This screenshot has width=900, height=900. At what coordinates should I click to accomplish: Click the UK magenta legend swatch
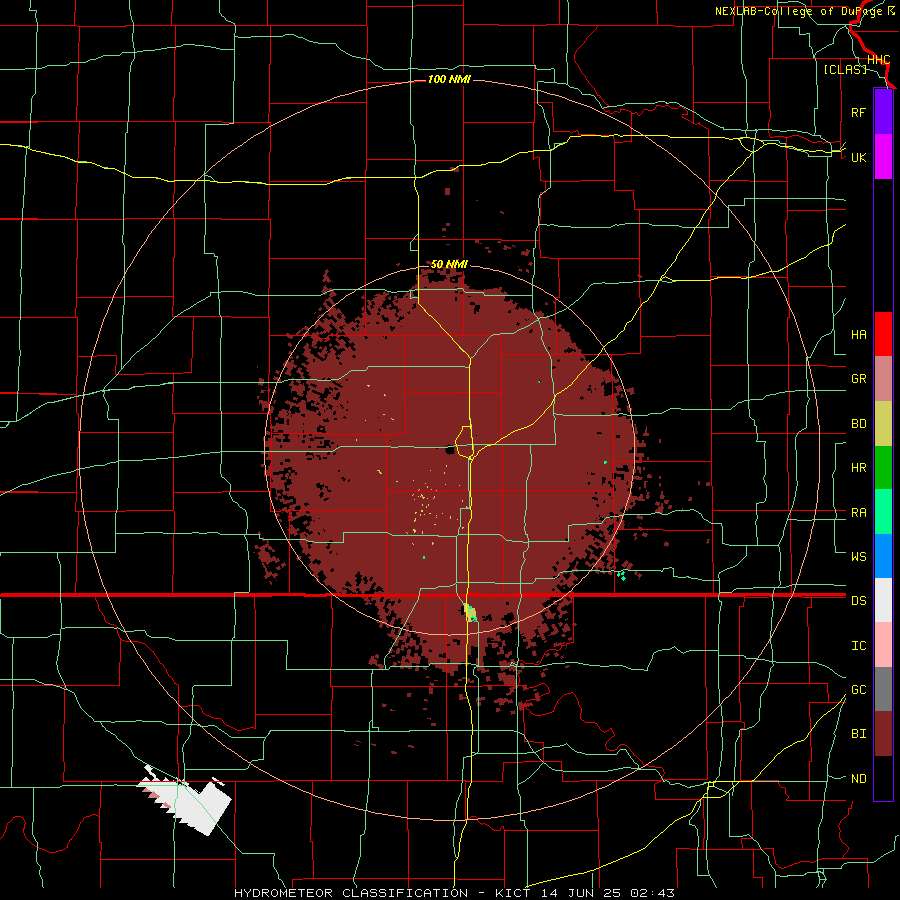(x=883, y=156)
